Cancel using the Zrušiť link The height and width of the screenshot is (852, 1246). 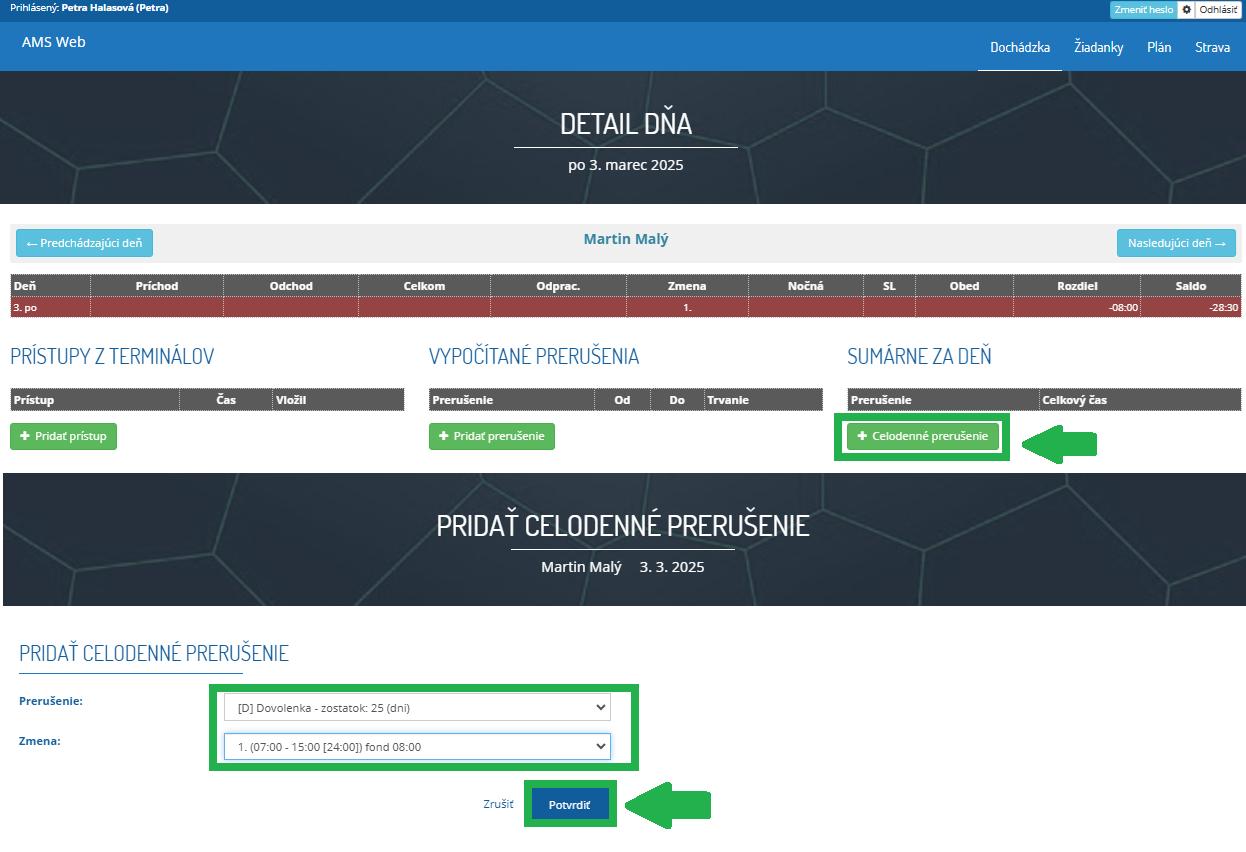[497, 803]
